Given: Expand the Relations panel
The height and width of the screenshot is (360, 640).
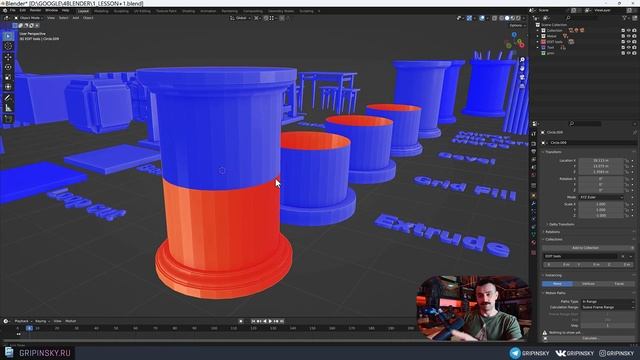Looking at the screenshot, I should coord(552,232).
